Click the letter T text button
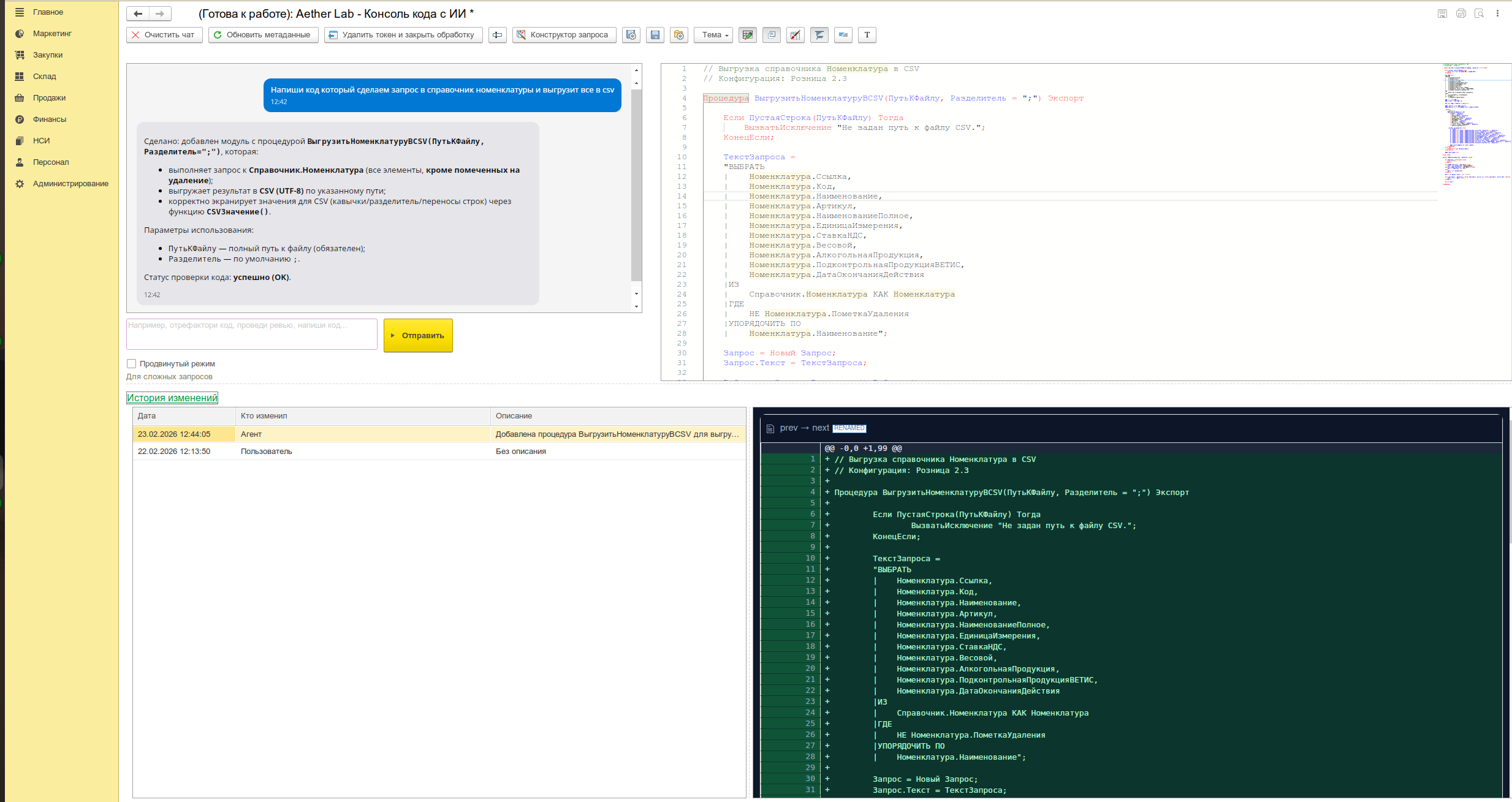 [x=867, y=35]
